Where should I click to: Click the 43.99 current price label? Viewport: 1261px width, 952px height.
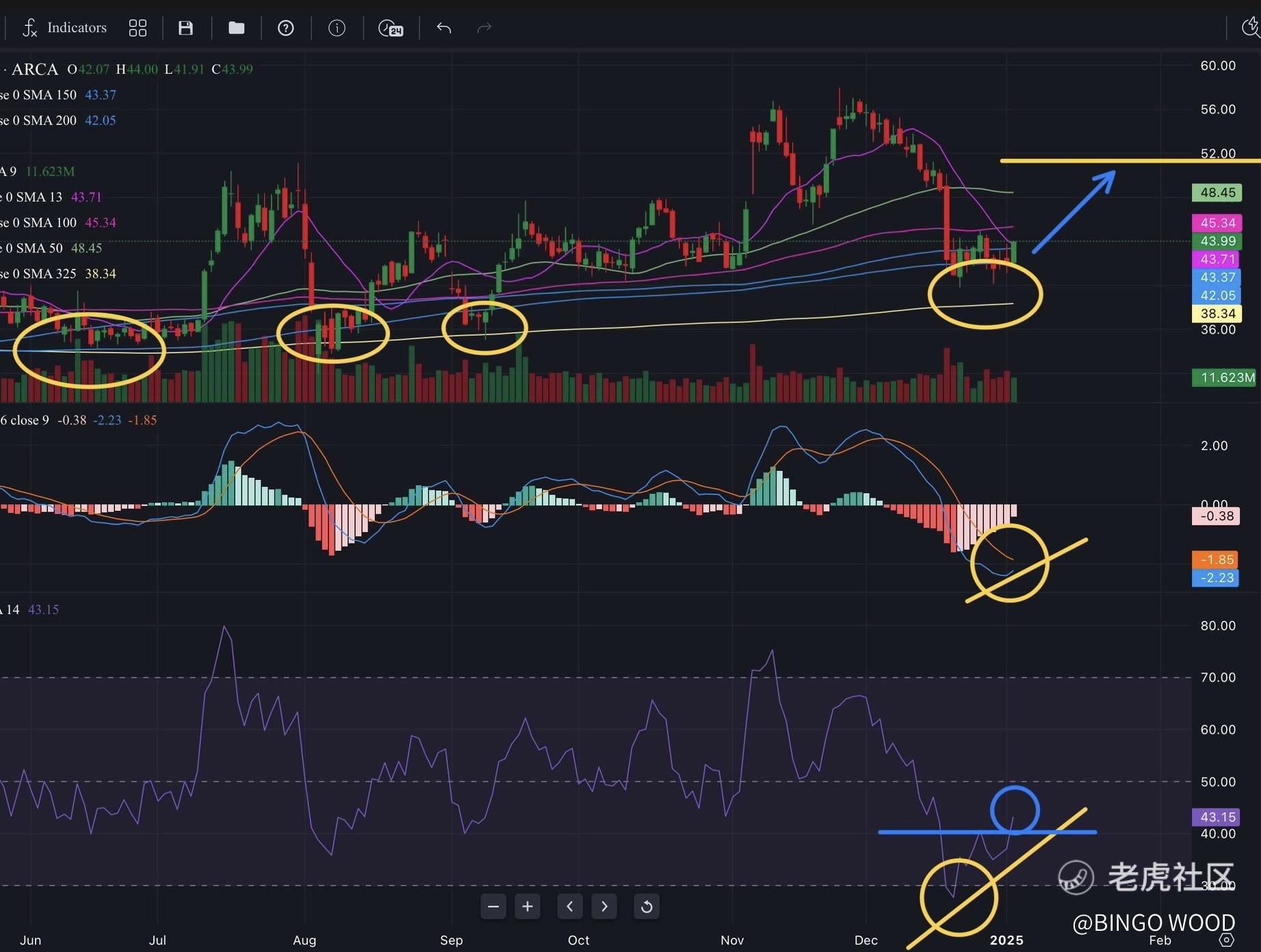click(1217, 241)
